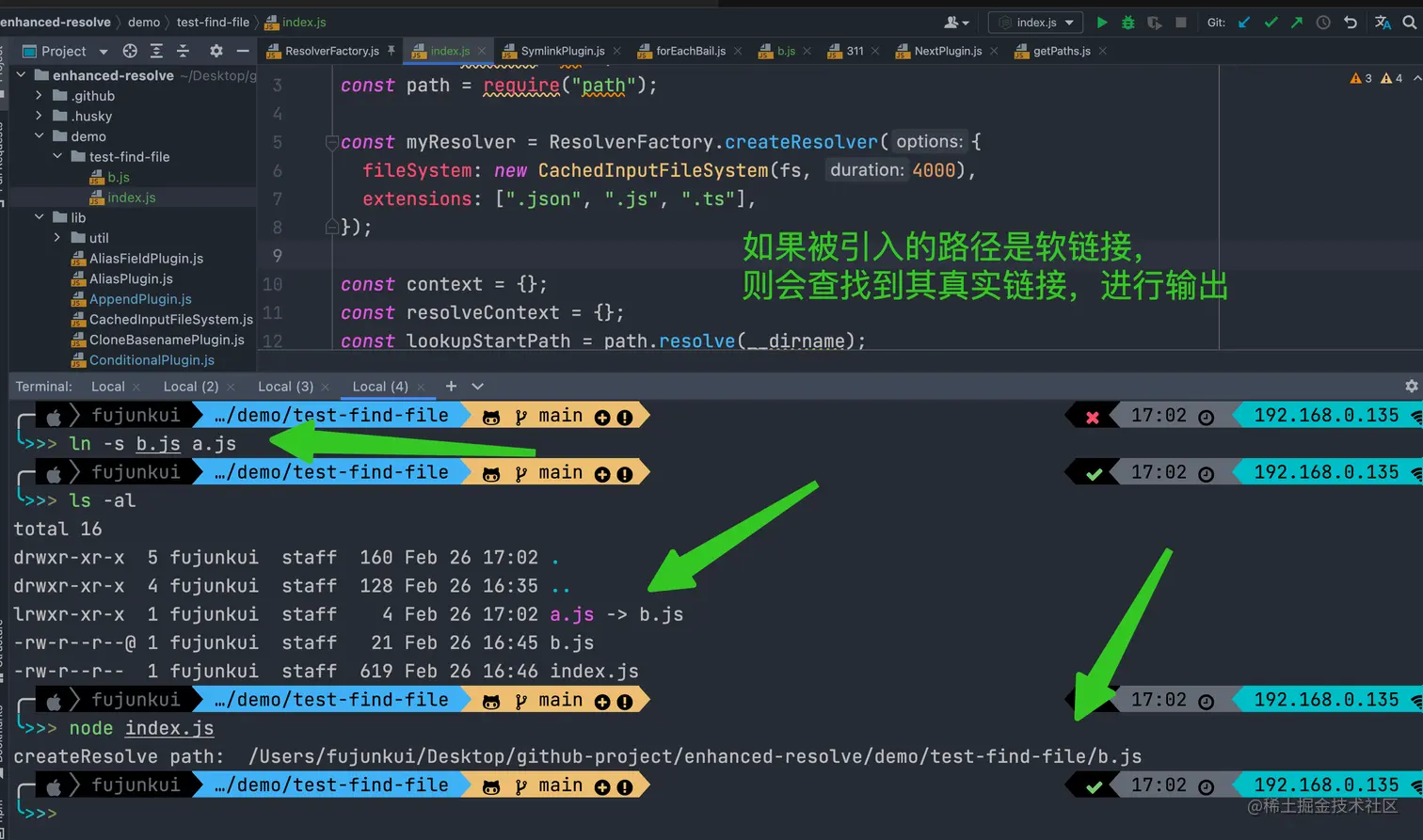Close the getPaths.js editor tab
This screenshot has width=1423, height=840.
(1102, 51)
